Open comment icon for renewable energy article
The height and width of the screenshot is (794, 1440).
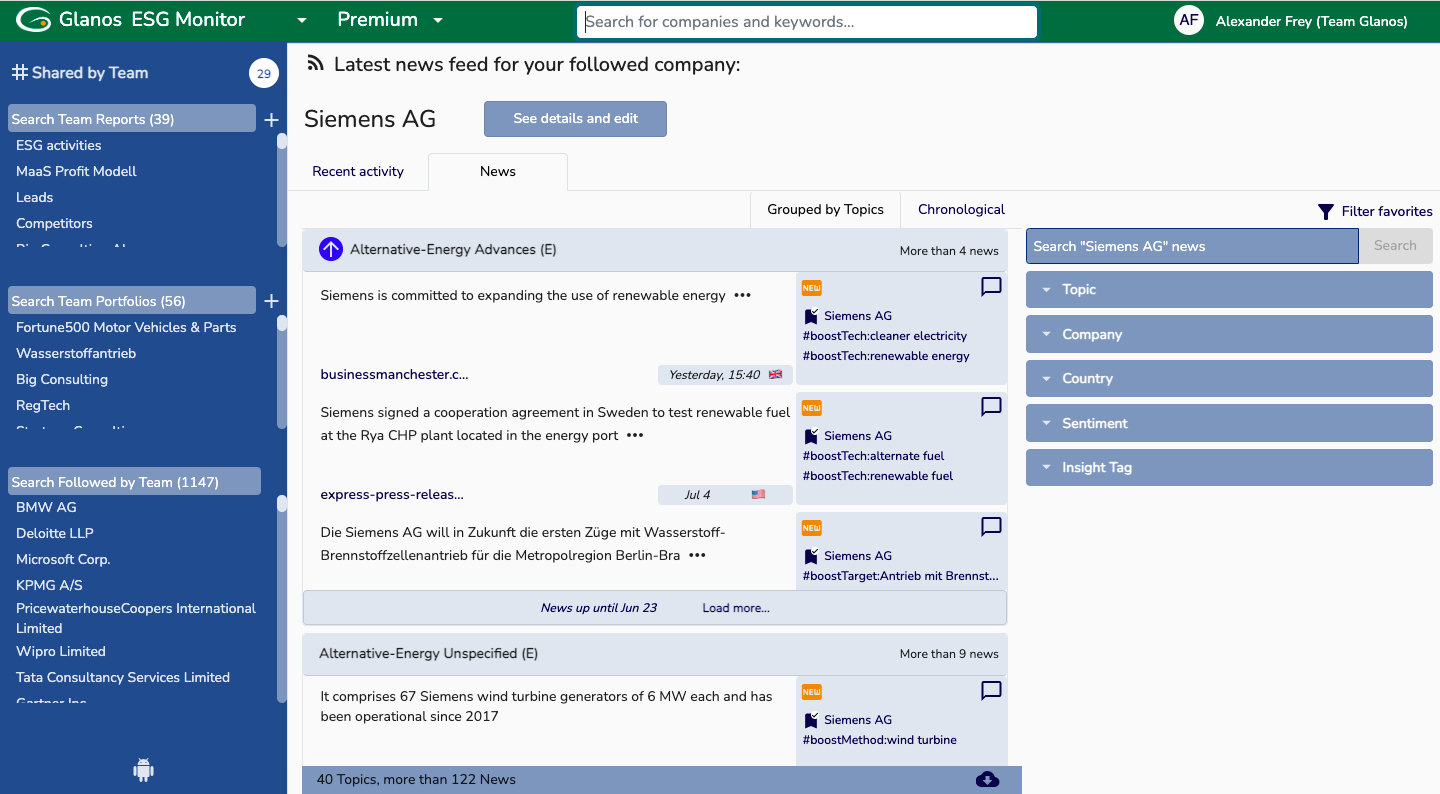991,287
